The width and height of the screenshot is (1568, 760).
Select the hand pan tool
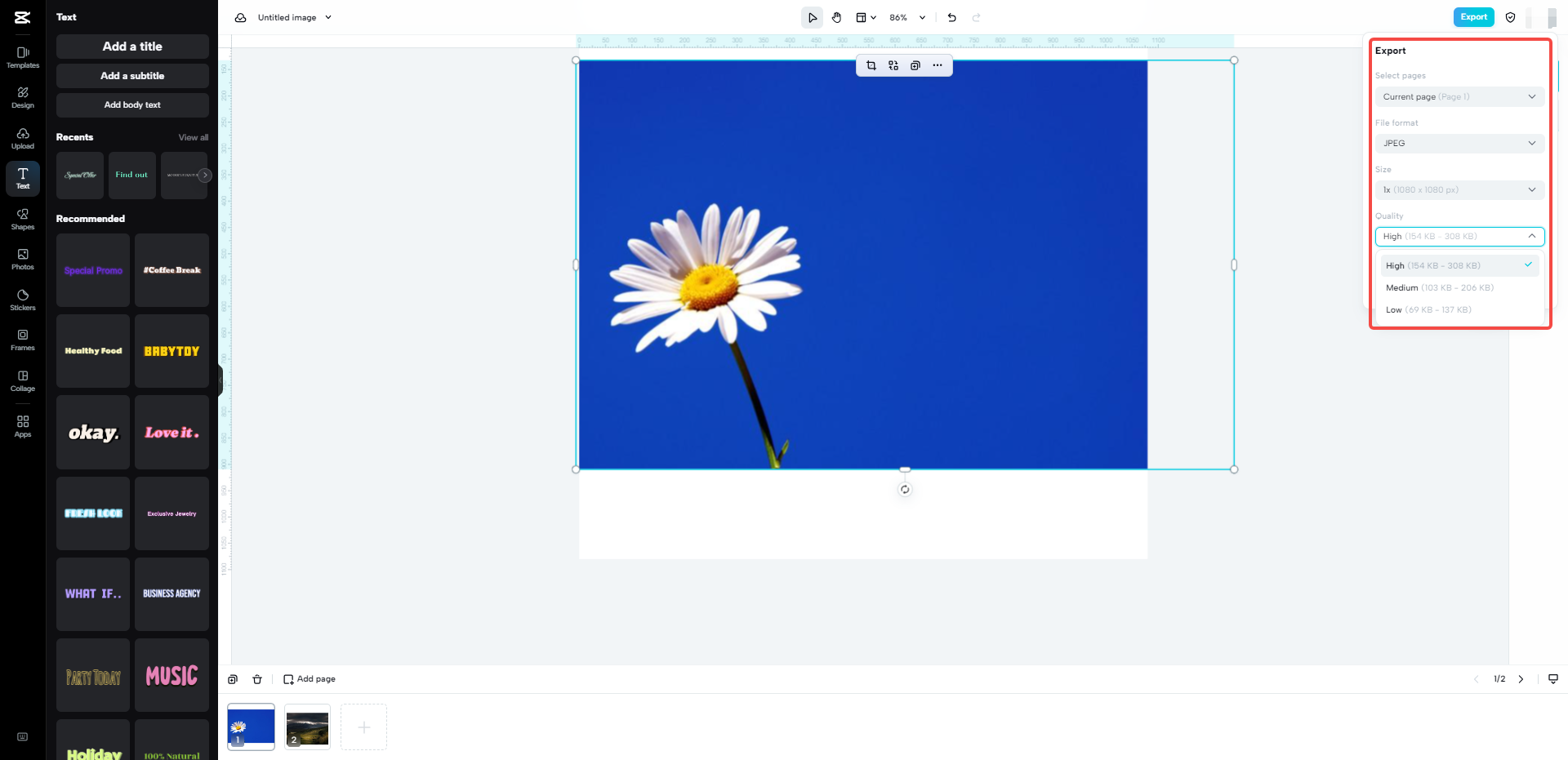click(836, 17)
